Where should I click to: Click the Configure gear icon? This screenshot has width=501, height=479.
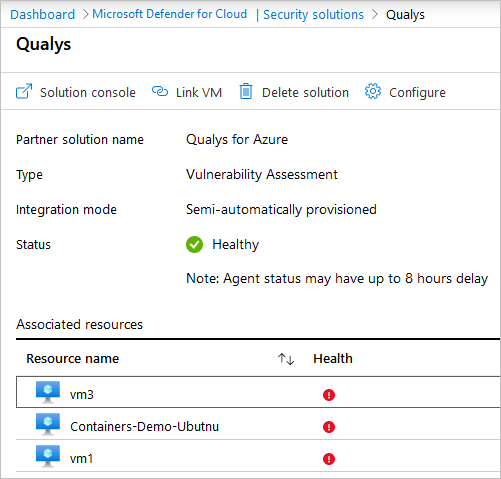(x=373, y=91)
